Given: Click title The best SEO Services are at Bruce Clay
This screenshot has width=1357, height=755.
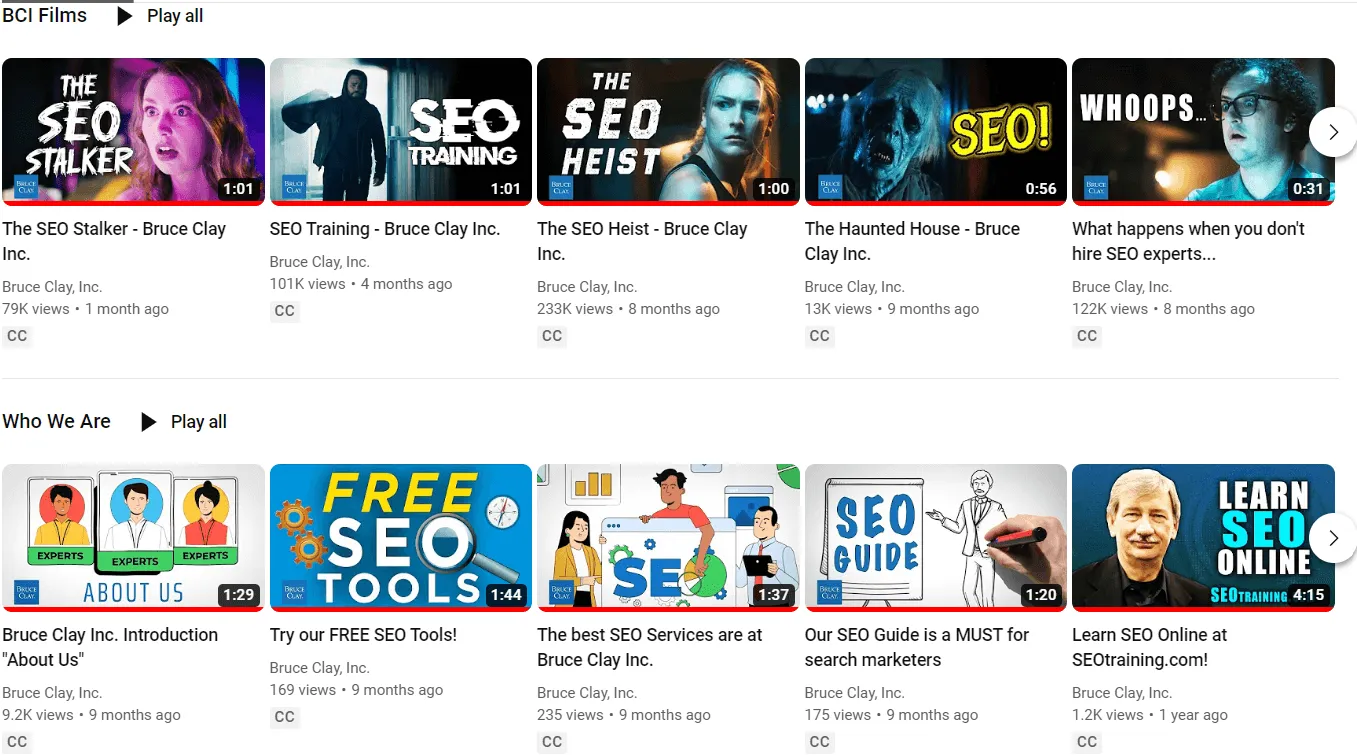Looking at the screenshot, I should (x=650, y=647).
